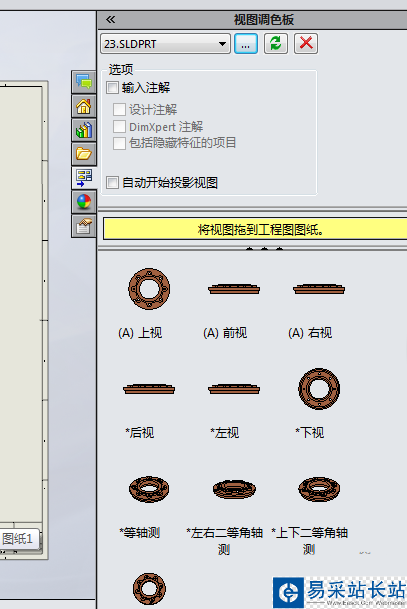Screen dimensions: 407x609
Task: Switch to the 图纸1 sheet tab
Action: point(18,539)
